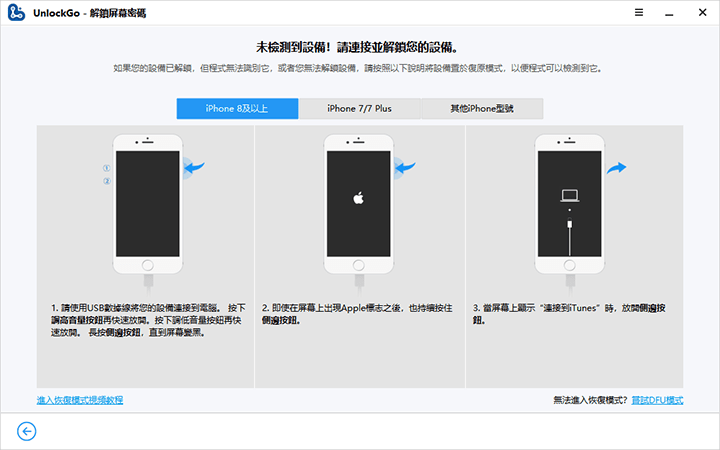Click the step 1 instruction text about USB數據線
The width and height of the screenshot is (720, 450).
point(148,320)
